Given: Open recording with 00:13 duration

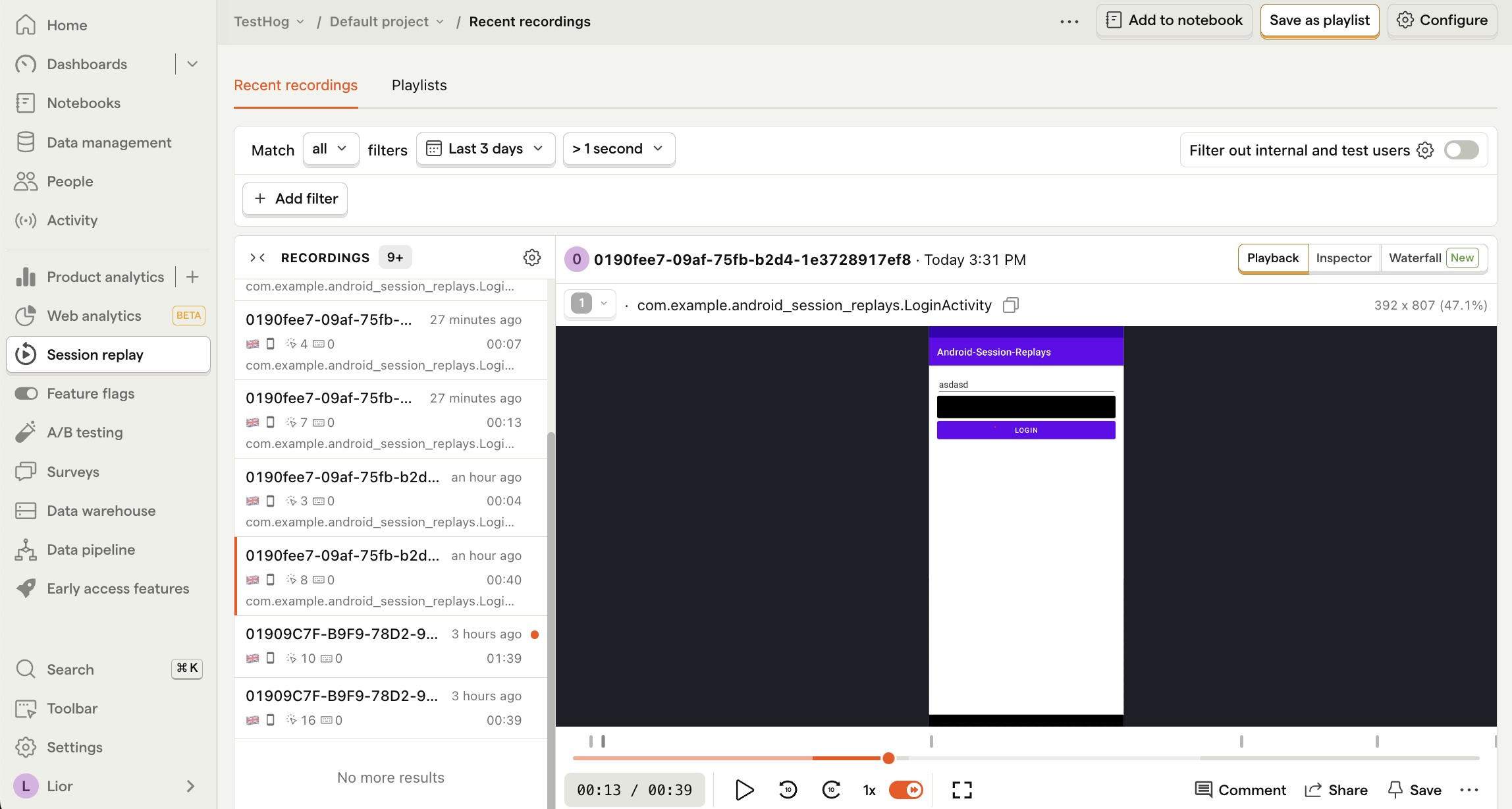Looking at the screenshot, I should pyautogui.click(x=391, y=419).
